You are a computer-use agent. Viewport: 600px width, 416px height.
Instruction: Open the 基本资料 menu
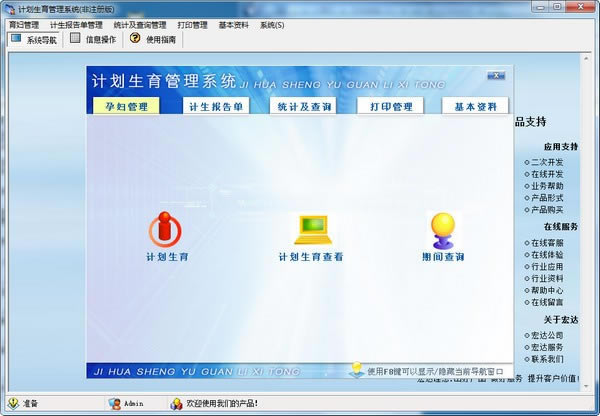point(233,25)
